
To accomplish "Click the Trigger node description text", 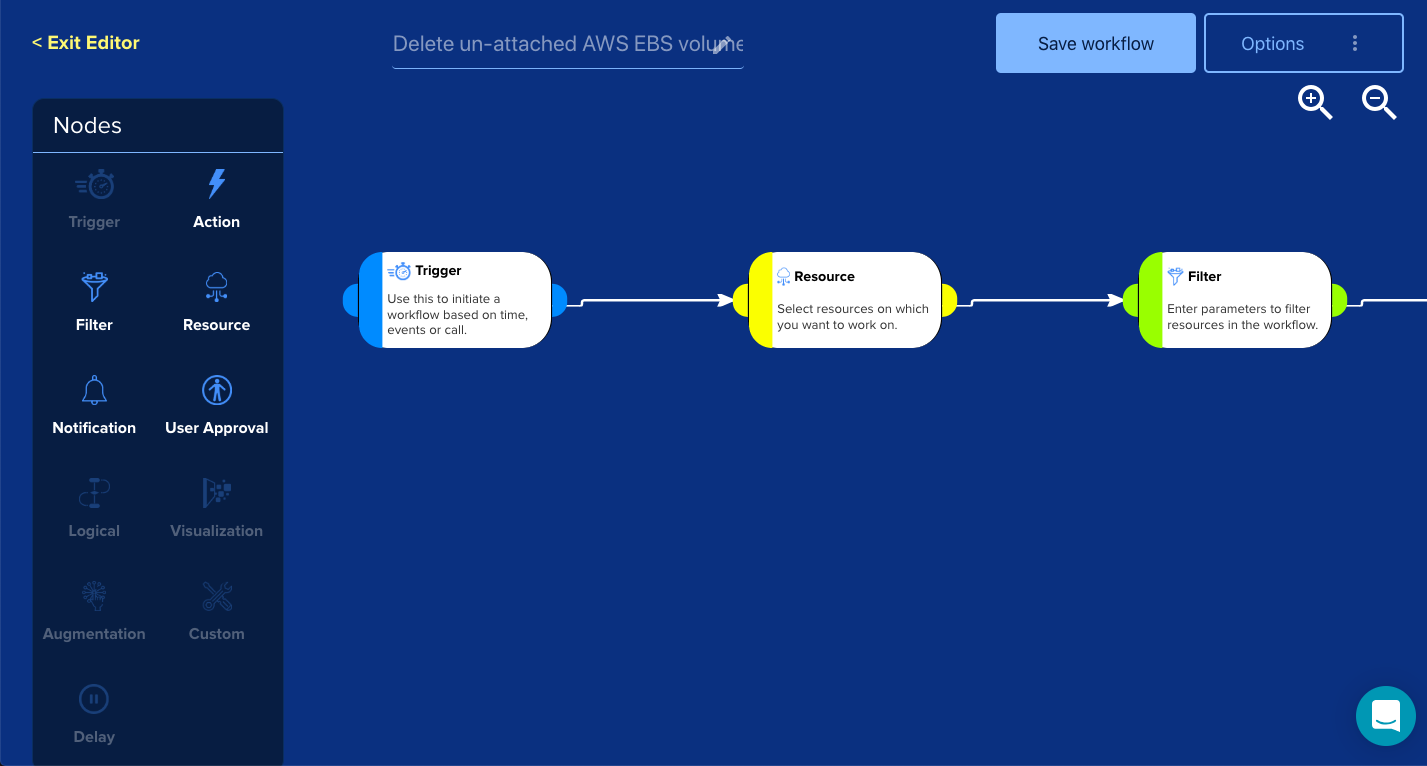I will point(457,314).
